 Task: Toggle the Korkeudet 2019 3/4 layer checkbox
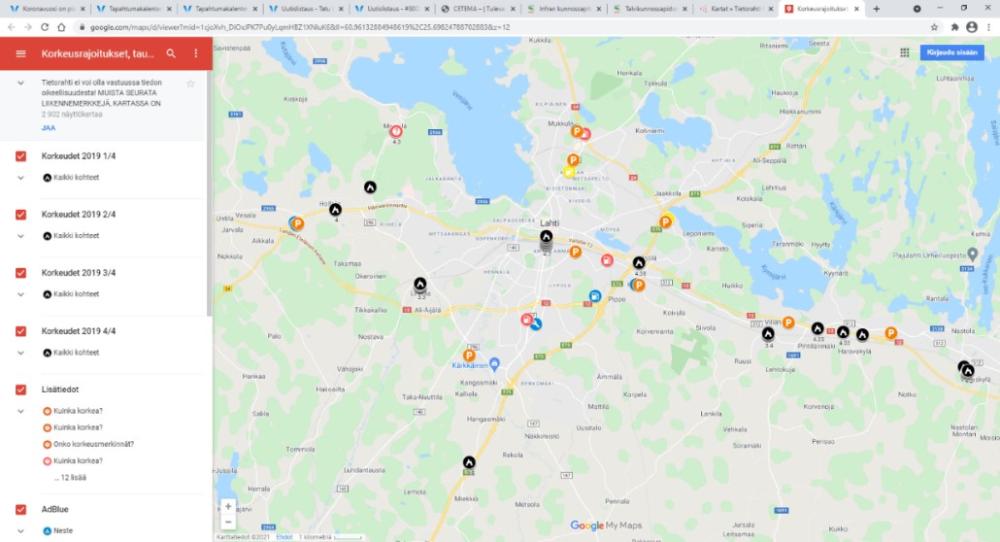[21, 273]
